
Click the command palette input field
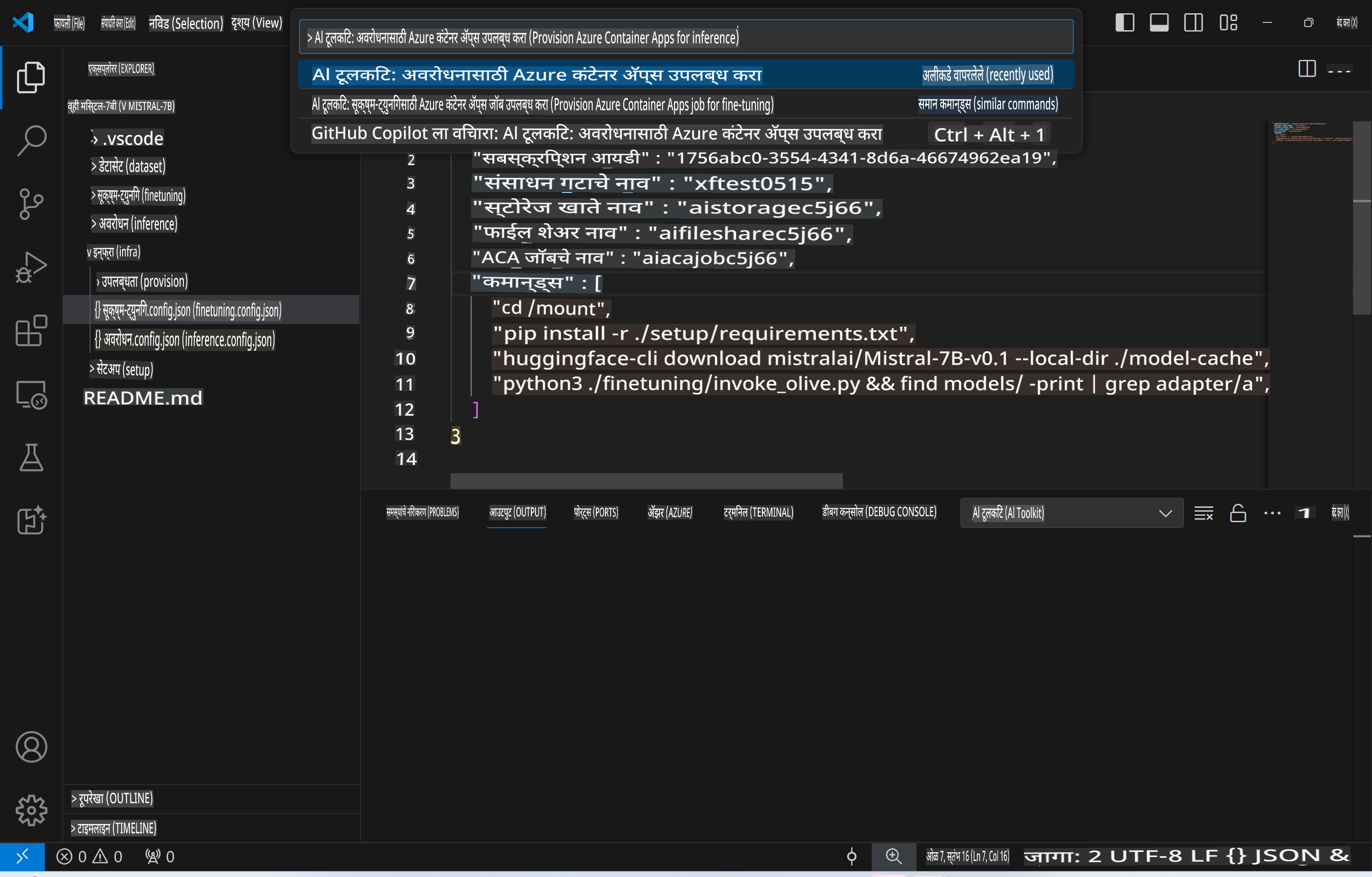click(686, 37)
